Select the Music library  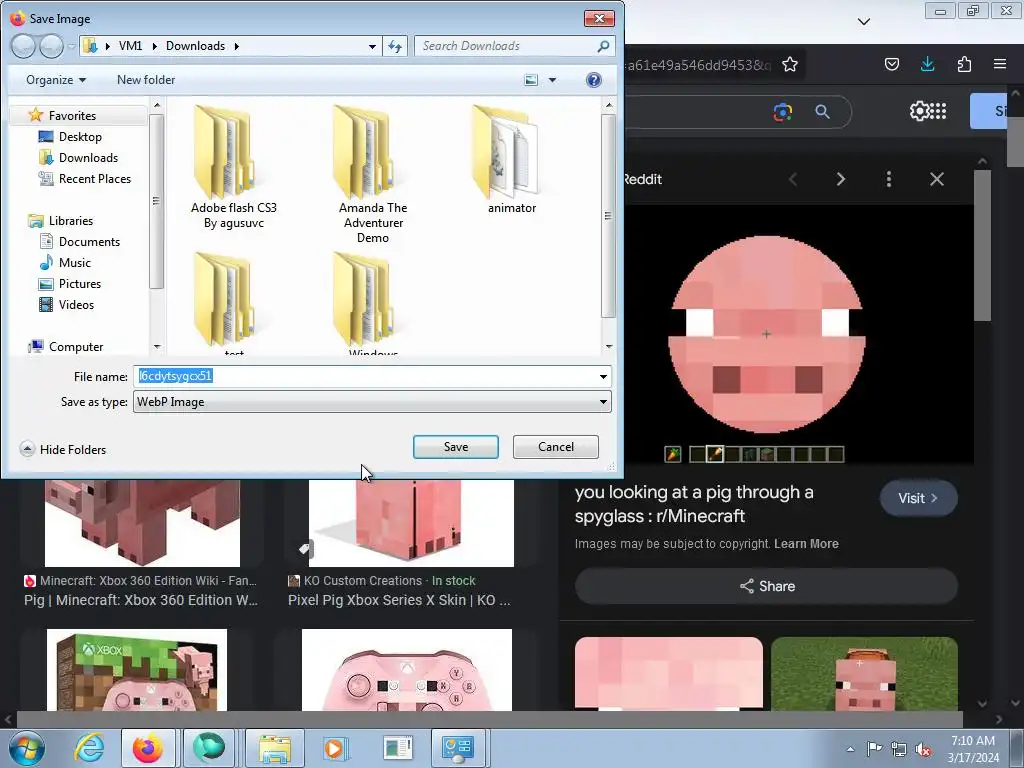tap(74, 263)
